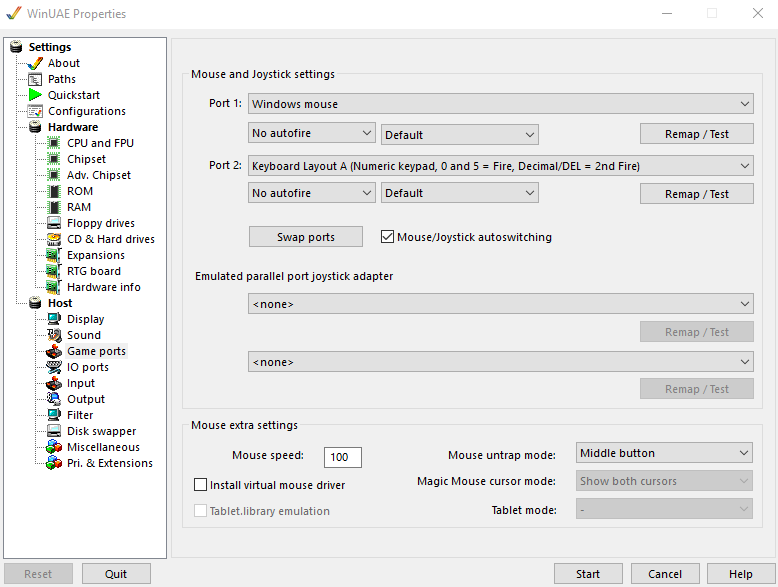Viewport: 778px width, 587px height.
Task: Click Remap / Test for Port 2
Action: [x=697, y=194]
